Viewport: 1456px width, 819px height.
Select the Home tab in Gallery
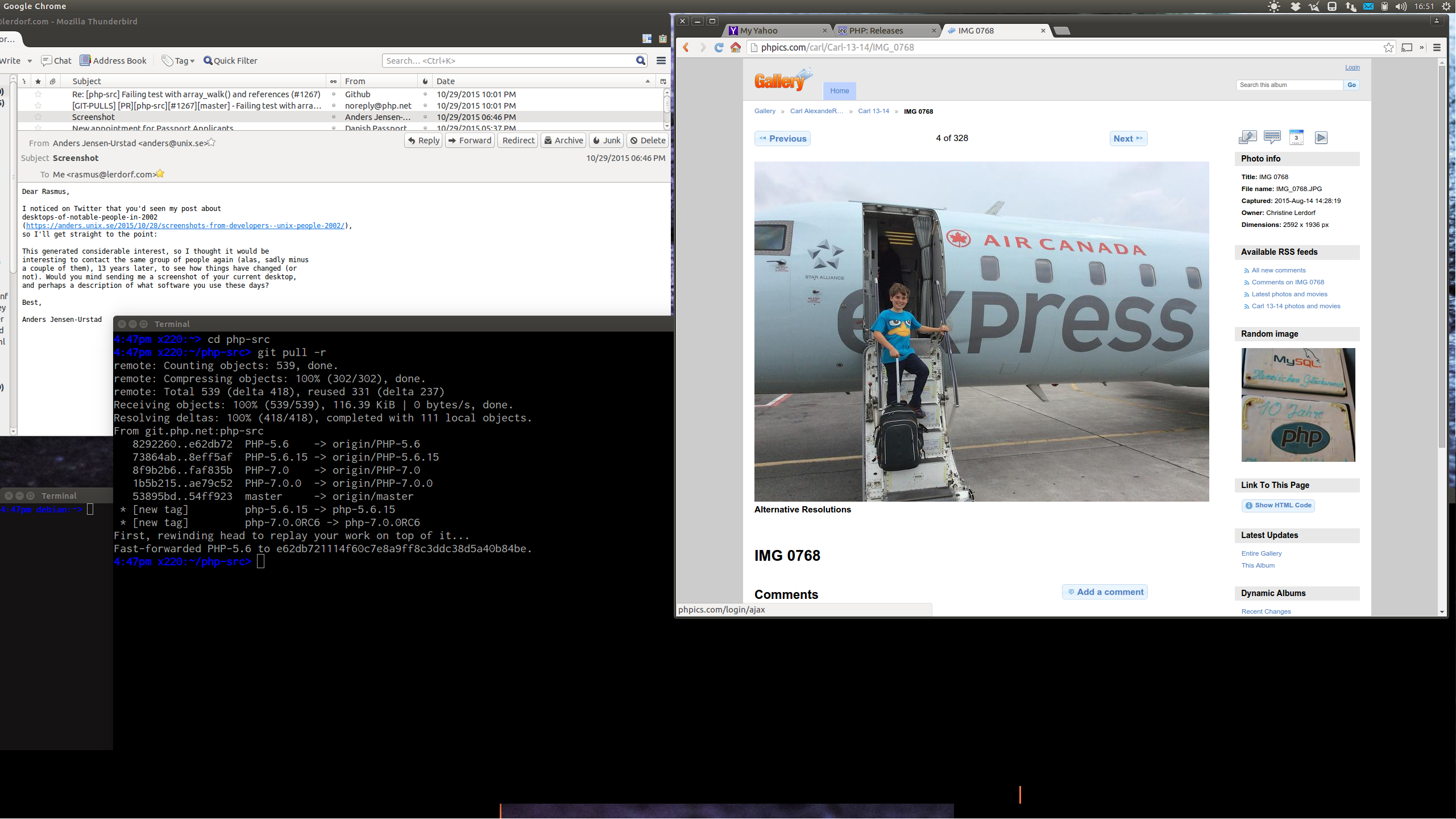point(840,90)
